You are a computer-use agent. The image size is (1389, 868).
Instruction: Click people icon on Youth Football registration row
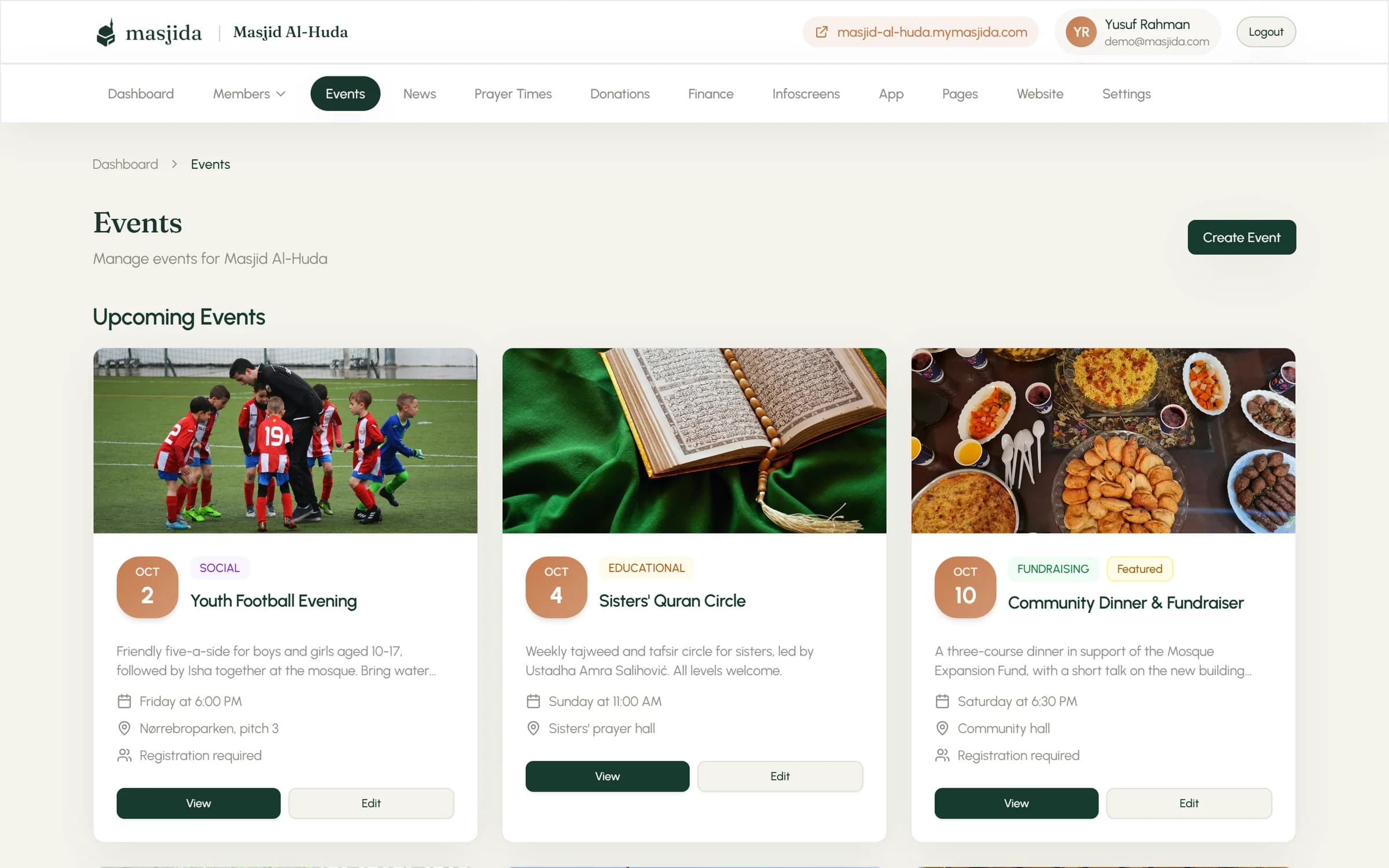[x=124, y=755]
